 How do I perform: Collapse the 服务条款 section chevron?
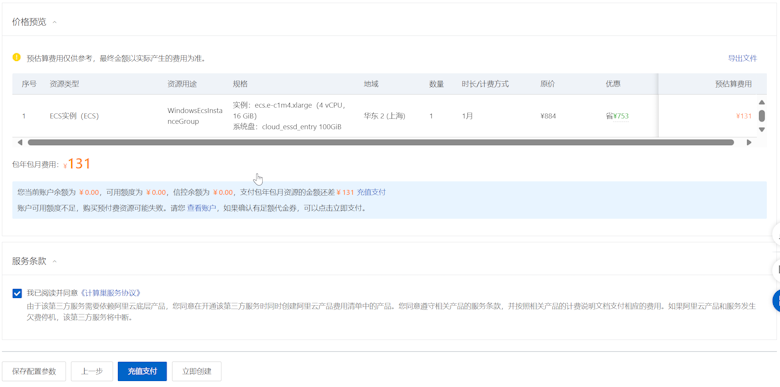[x=55, y=261]
